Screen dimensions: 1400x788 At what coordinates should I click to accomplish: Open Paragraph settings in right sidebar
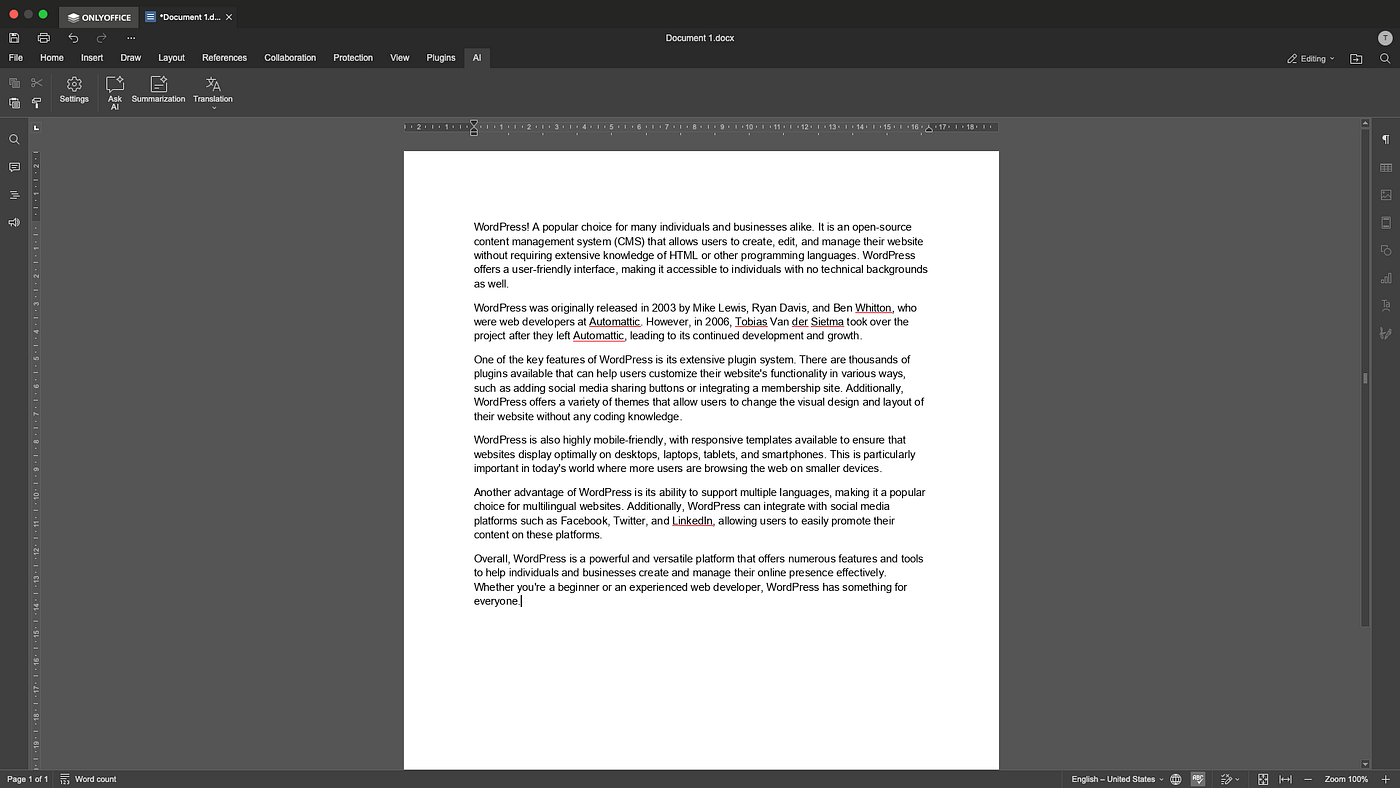(x=1386, y=140)
